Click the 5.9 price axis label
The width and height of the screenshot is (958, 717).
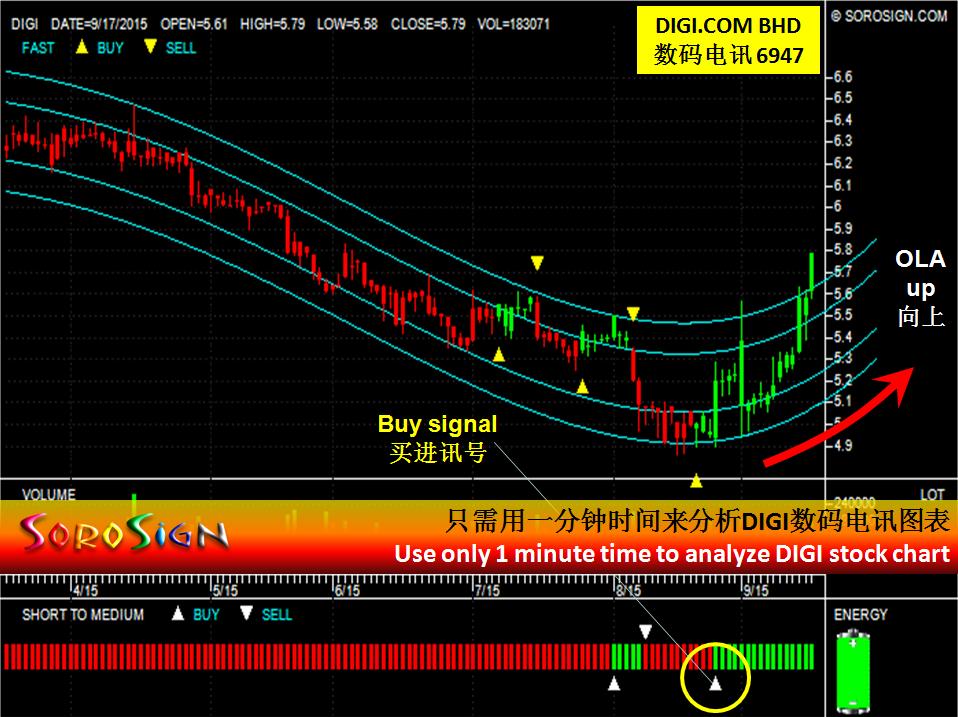tap(843, 228)
